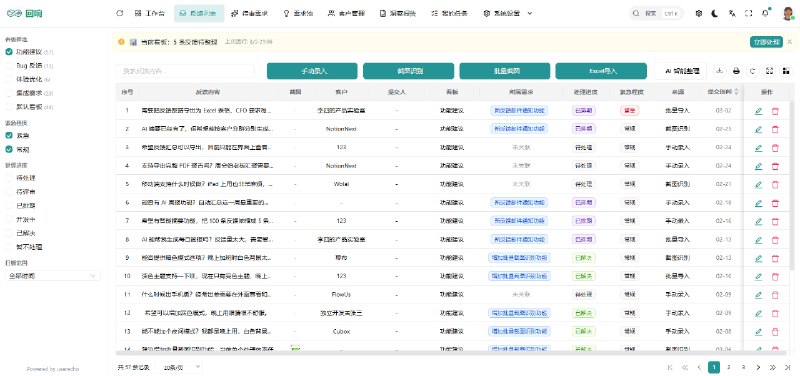Uncheck the 紧急 urgency filter
This screenshot has width=800, height=376.
pyautogui.click(x=9, y=135)
